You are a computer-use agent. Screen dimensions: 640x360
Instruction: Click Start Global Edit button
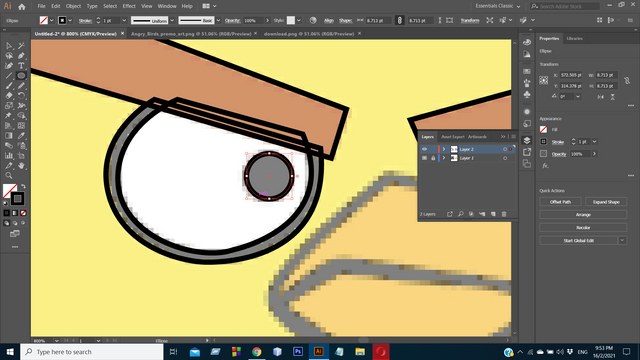click(x=579, y=240)
